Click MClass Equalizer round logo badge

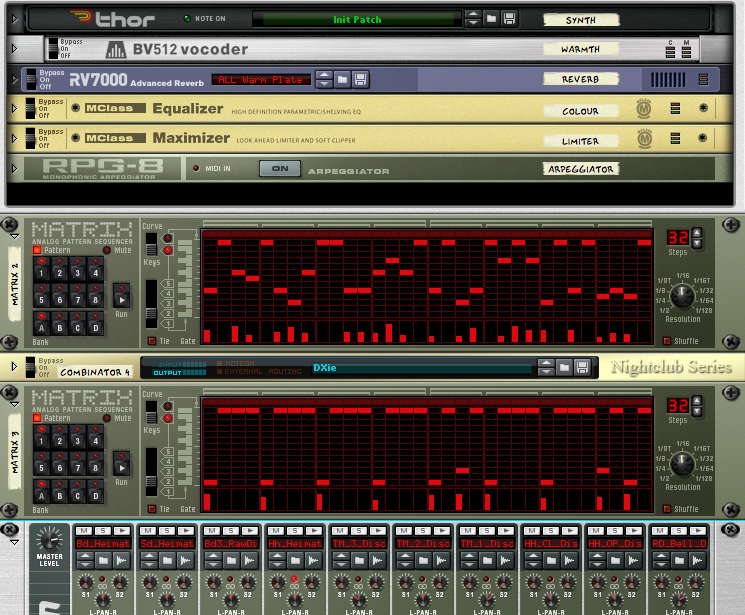pyautogui.click(x=644, y=109)
